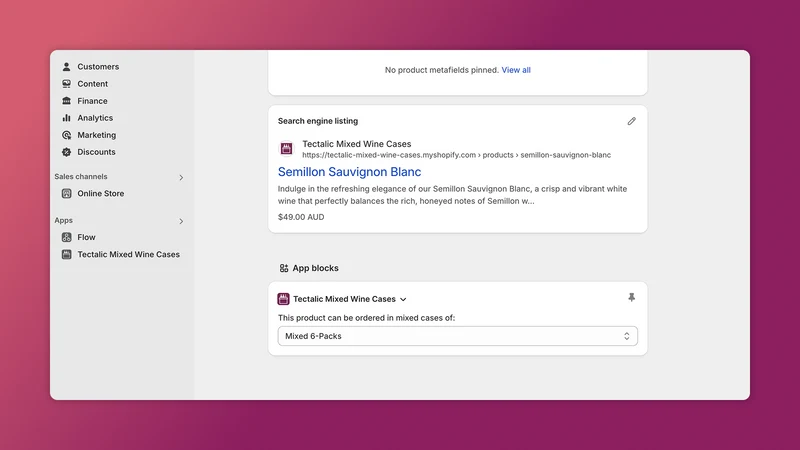Click the Semillon Sauvignon Blanc title link
Screen dimensions: 800x450
349,172
